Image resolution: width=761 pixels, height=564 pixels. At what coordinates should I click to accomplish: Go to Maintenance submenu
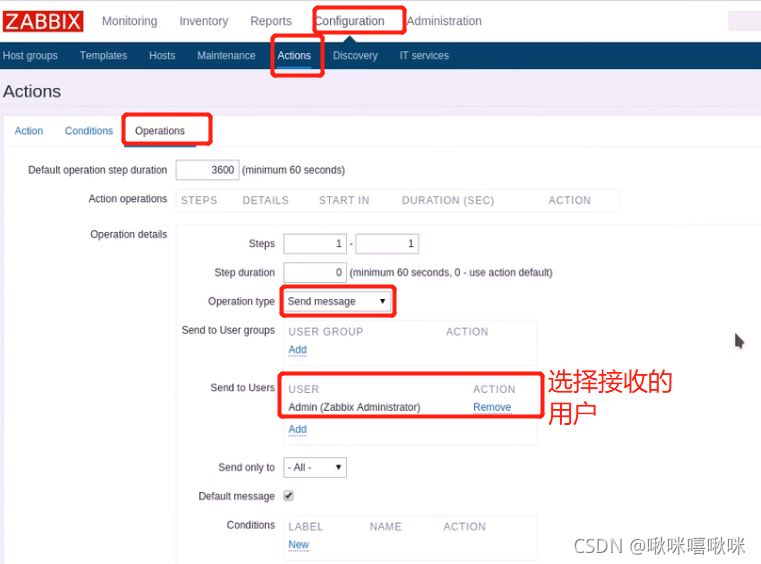(x=226, y=55)
